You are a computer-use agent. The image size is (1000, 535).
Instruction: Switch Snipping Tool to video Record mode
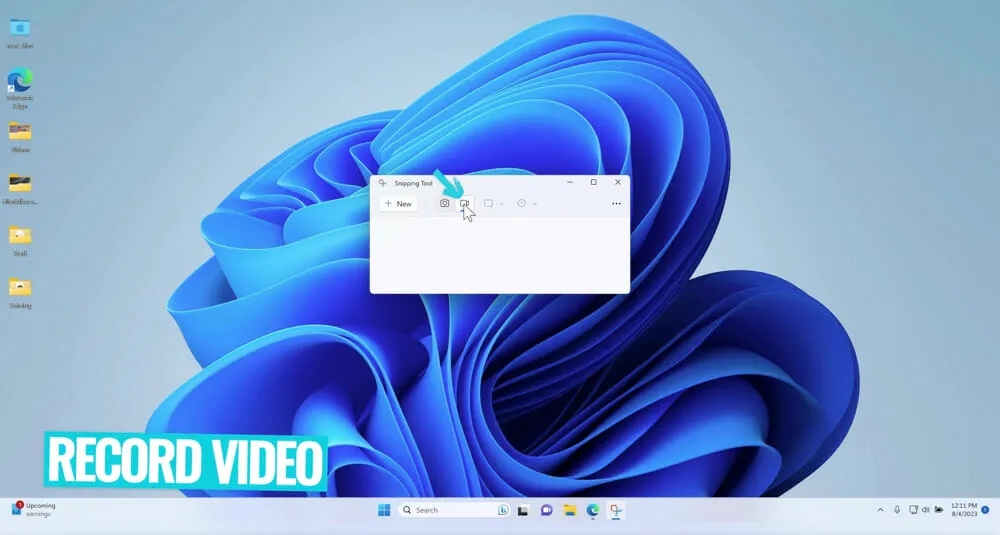(465, 203)
